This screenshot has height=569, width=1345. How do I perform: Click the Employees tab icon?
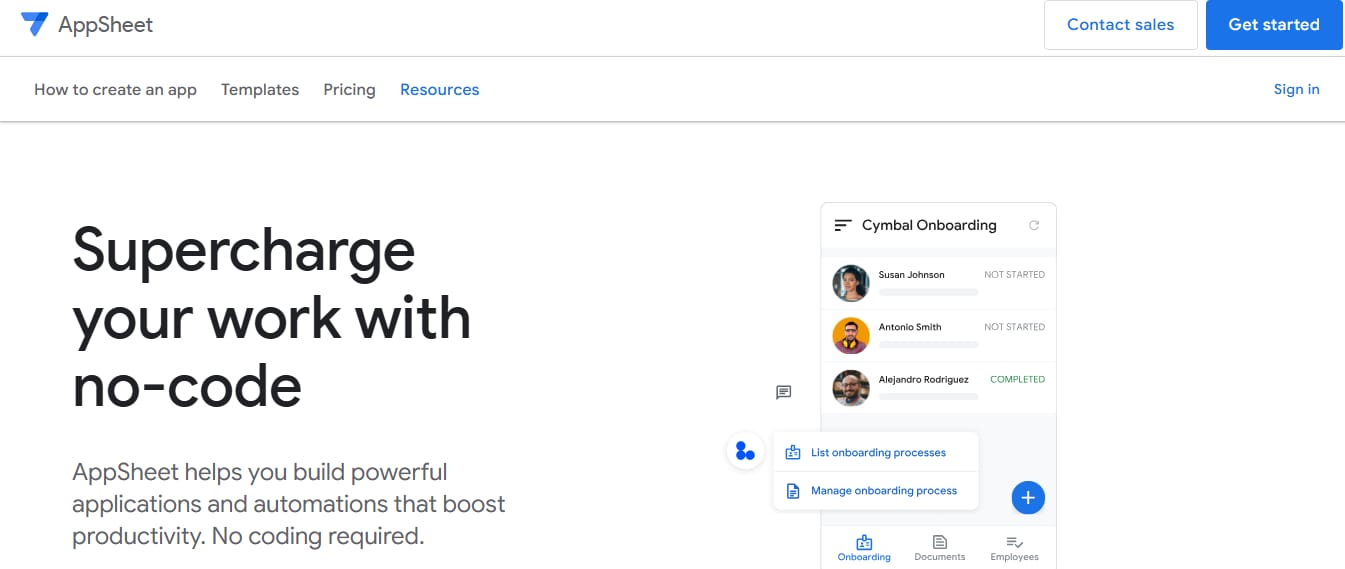click(x=1014, y=542)
